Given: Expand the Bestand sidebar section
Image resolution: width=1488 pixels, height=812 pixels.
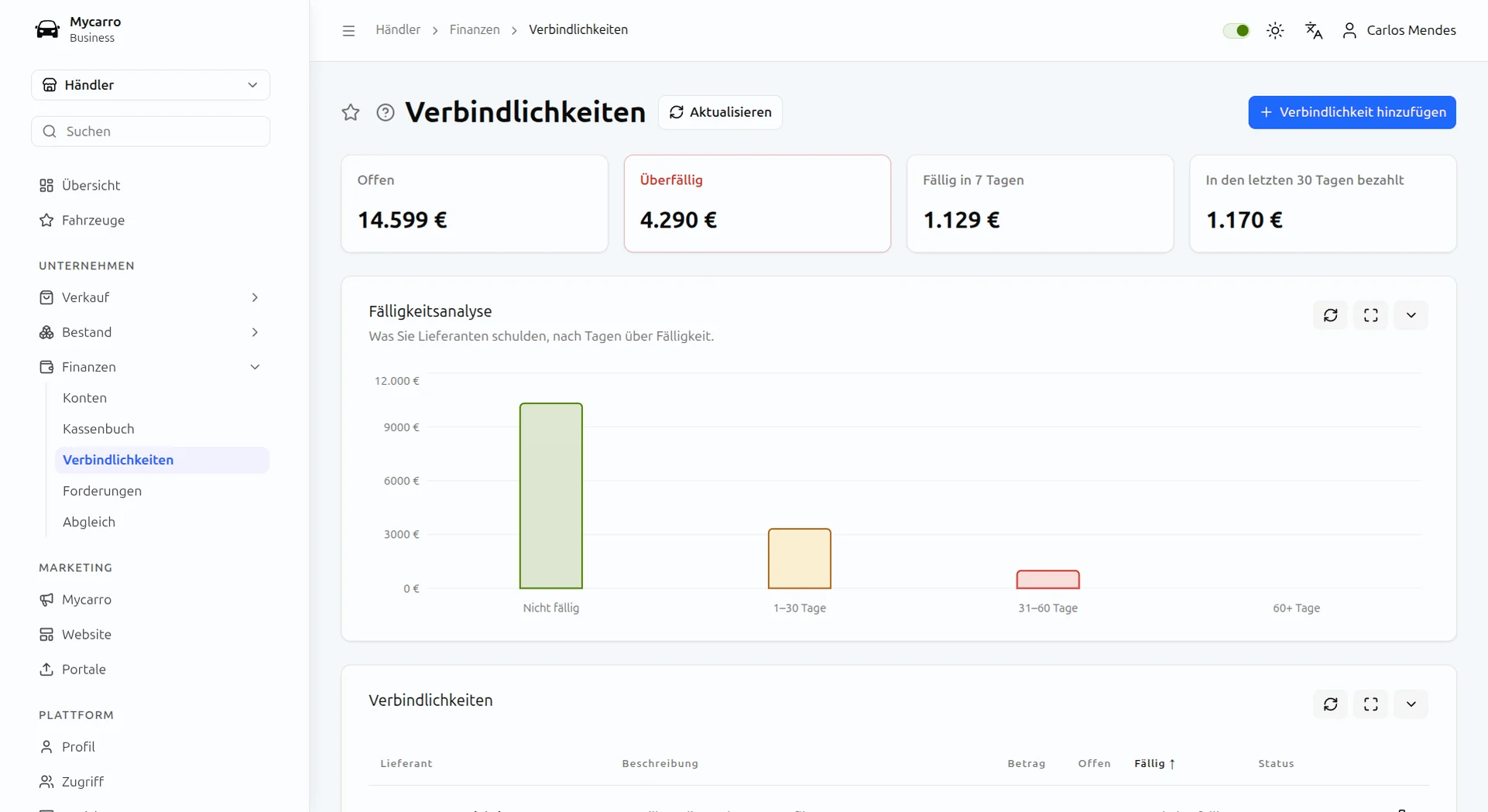Looking at the screenshot, I should tap(150, 332).
